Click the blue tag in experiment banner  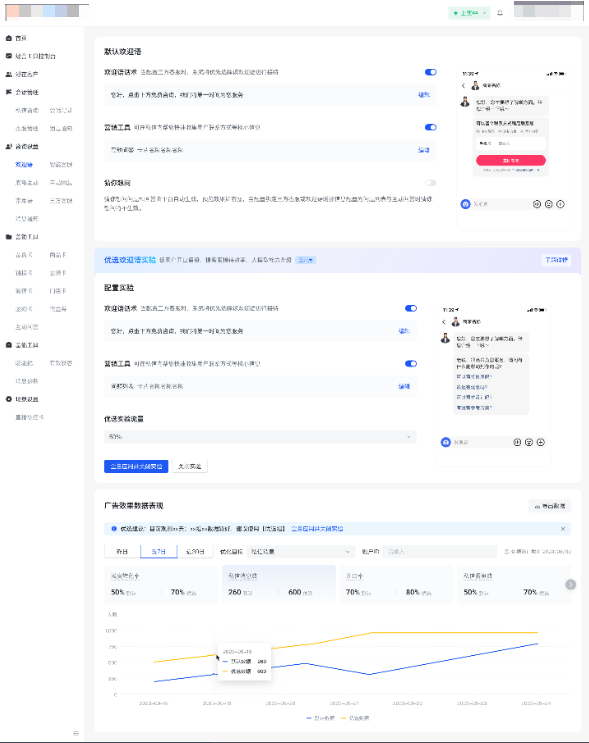pos(306,260)
